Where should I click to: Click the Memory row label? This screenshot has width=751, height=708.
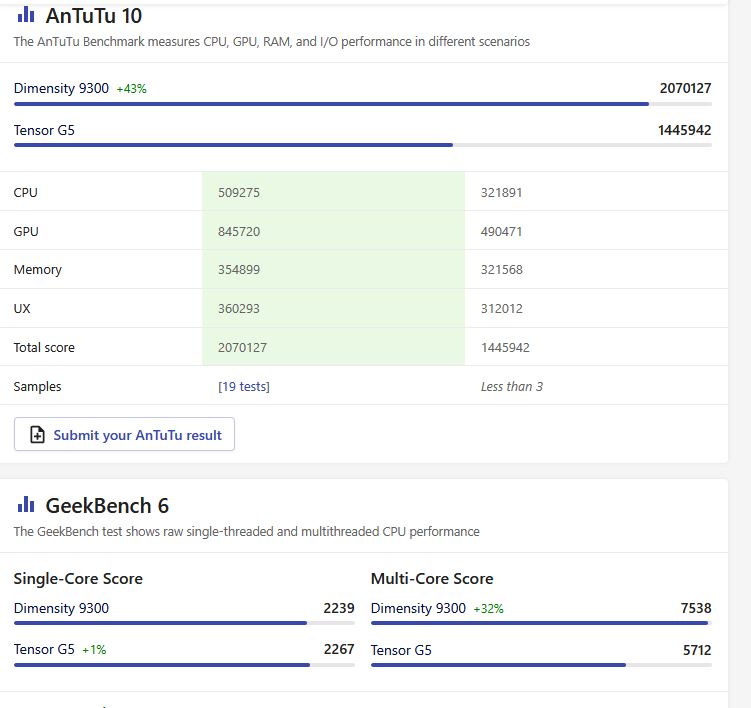(x=38, y=269)
